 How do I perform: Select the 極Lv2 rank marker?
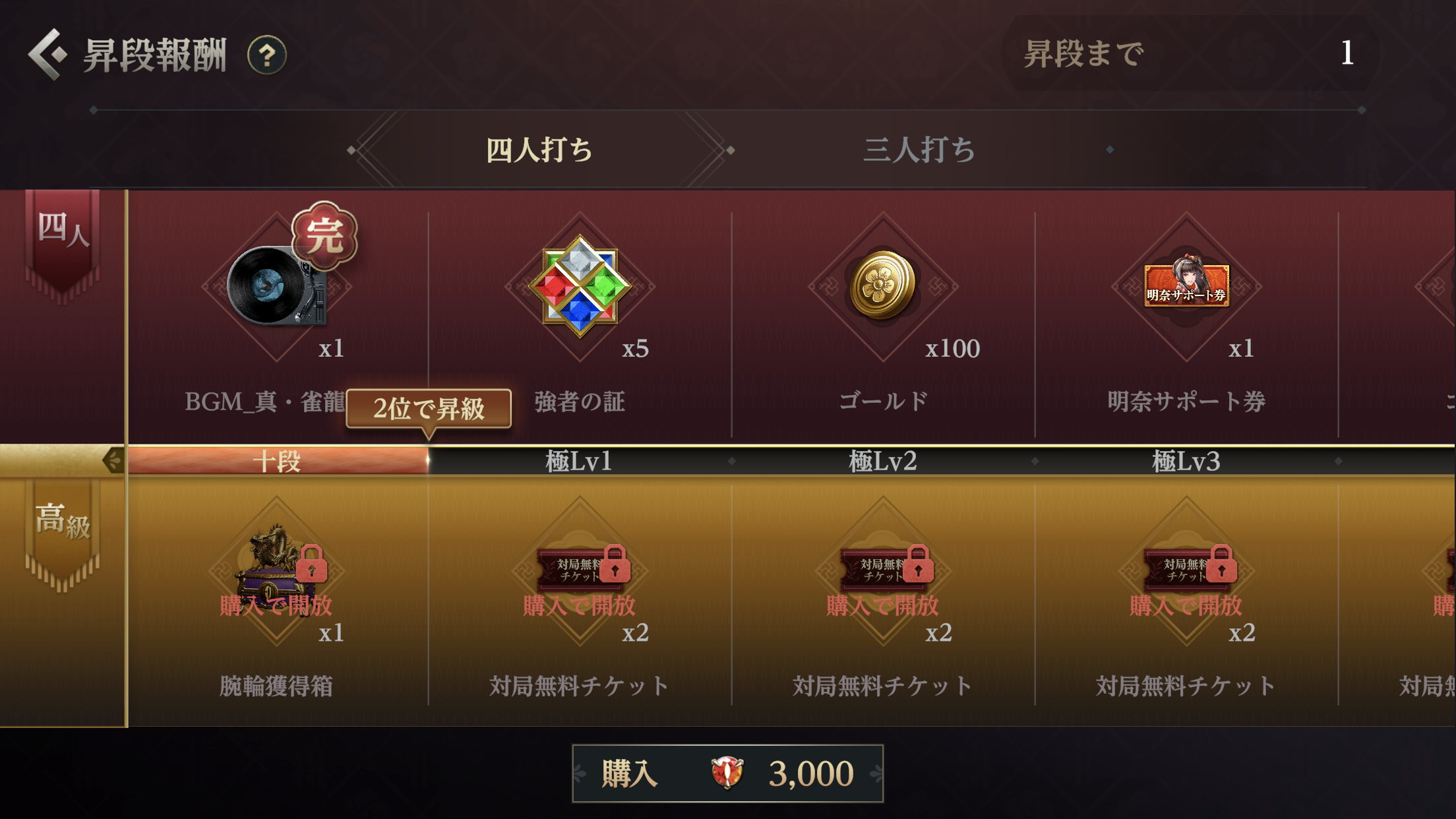[882, 461]
